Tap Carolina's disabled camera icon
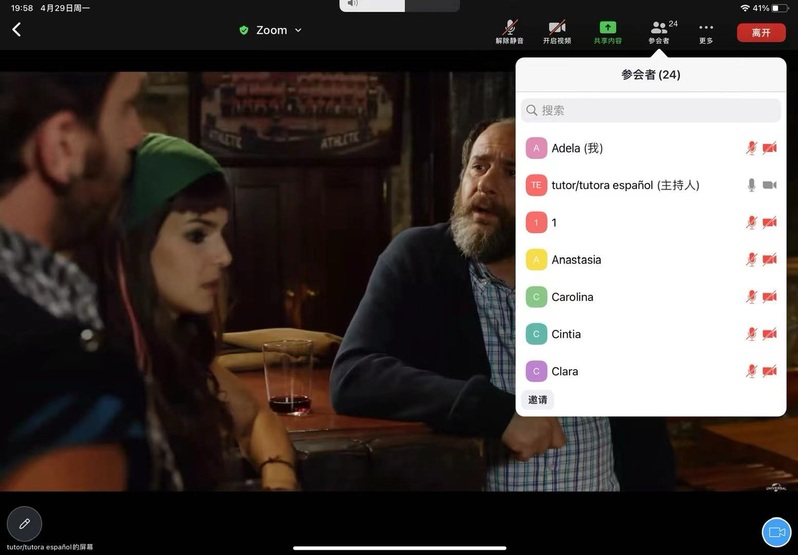This screenshot has height=555, width=798. click(770, 297)
